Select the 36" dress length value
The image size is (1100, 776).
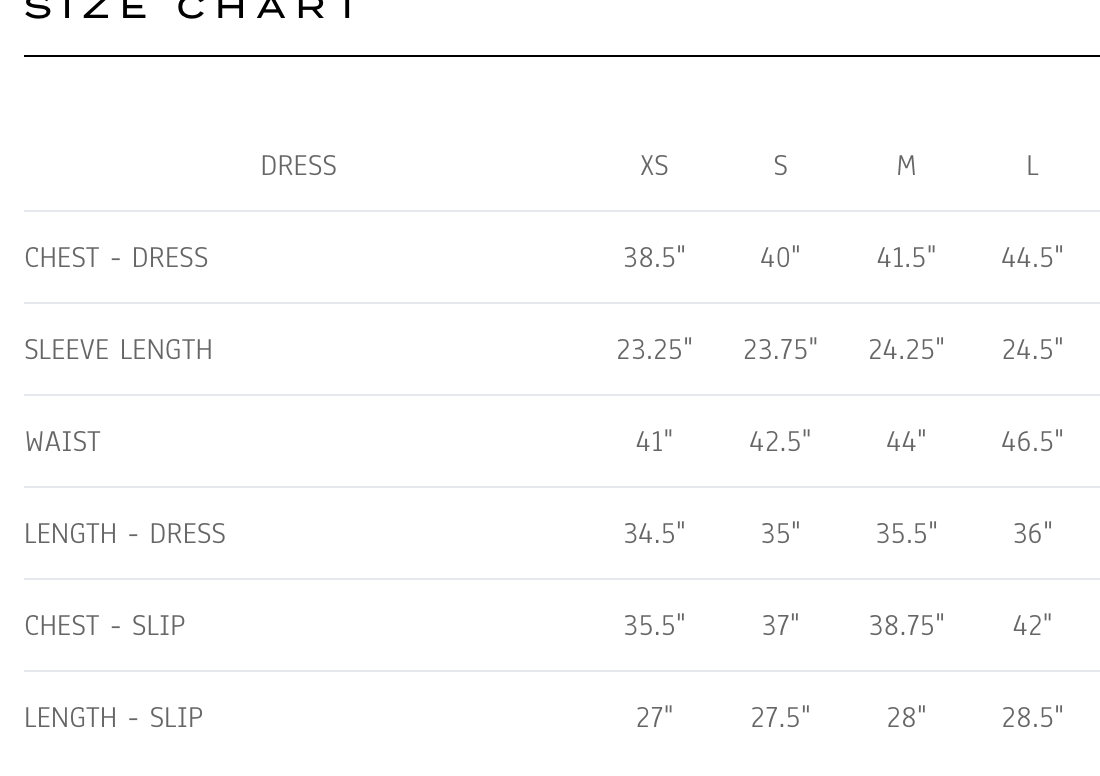coord(1032,534)
